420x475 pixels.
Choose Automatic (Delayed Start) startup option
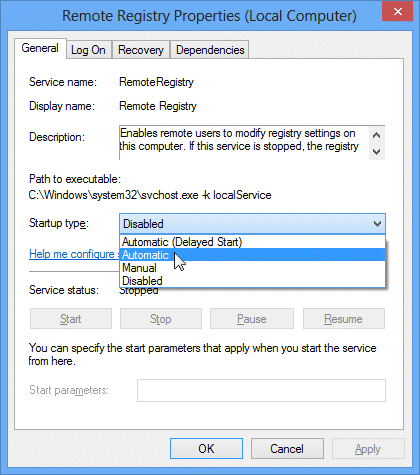click(x=252, y=242)
